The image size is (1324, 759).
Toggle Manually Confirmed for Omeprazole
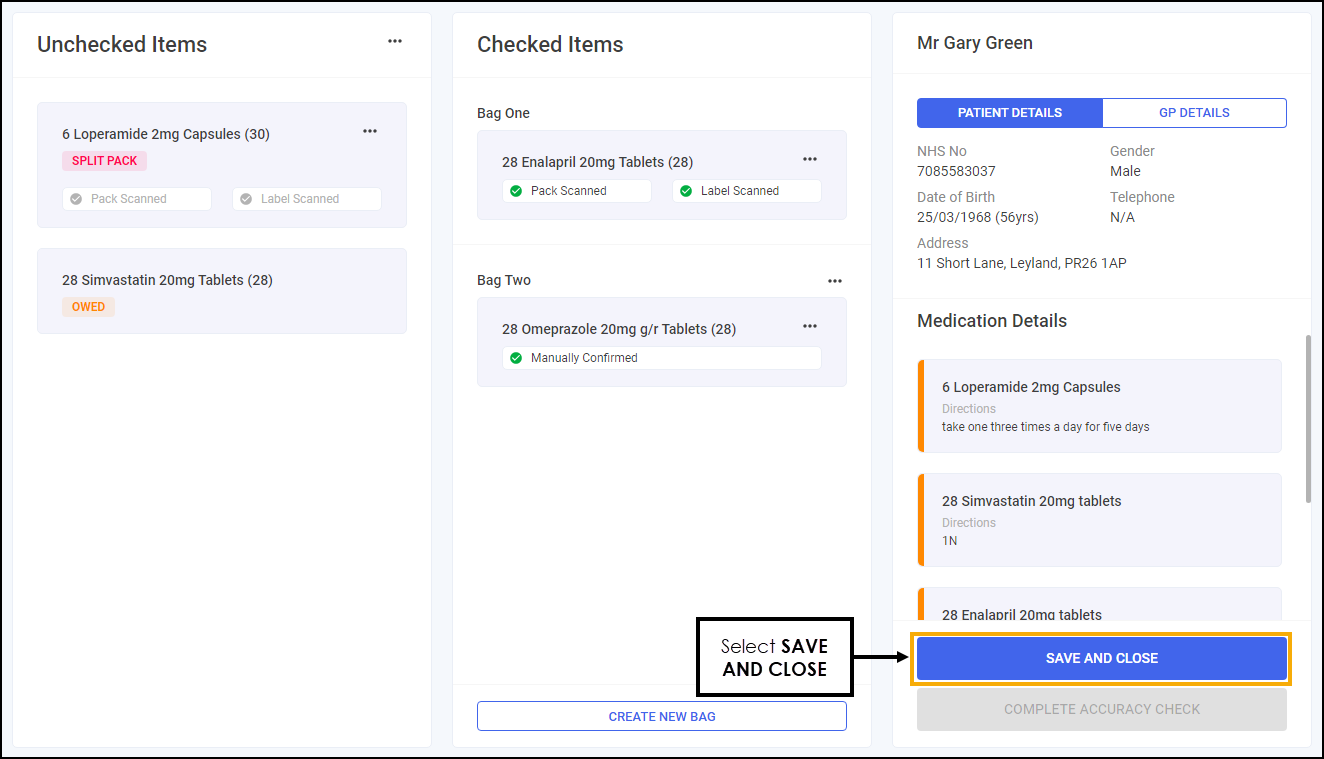(x=661, y=358)
